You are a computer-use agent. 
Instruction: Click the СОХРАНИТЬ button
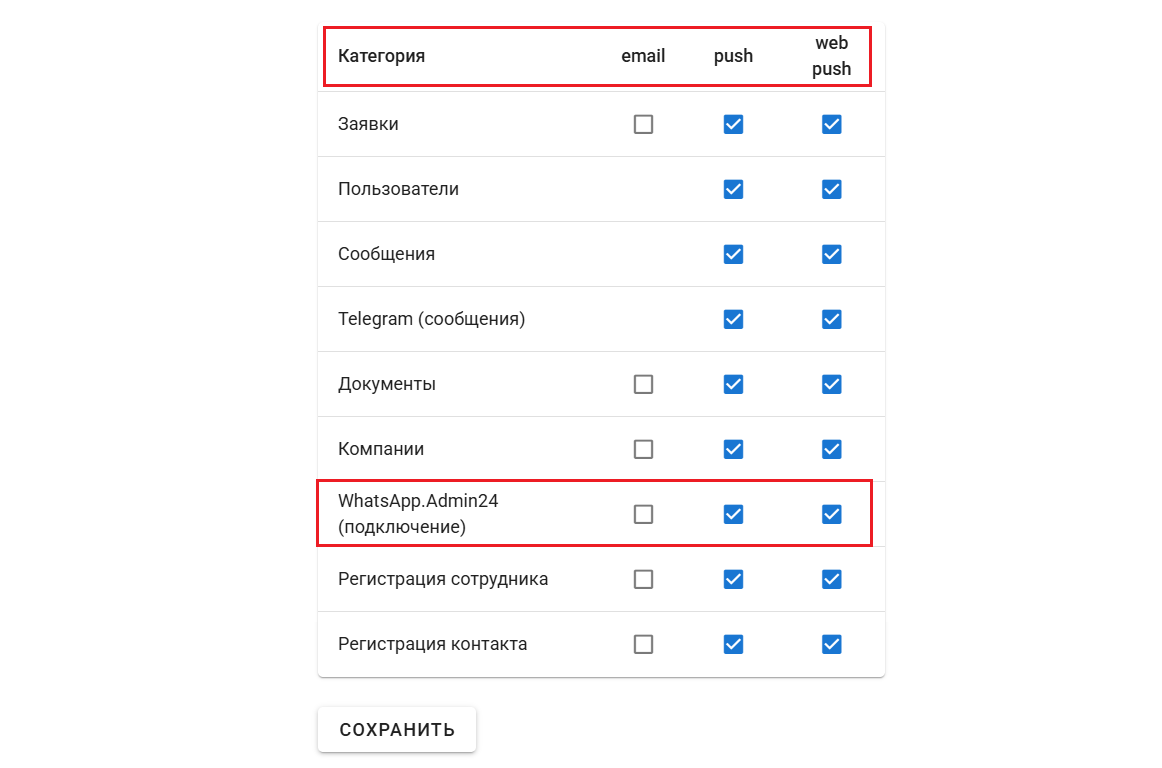[x=397, y=729]
